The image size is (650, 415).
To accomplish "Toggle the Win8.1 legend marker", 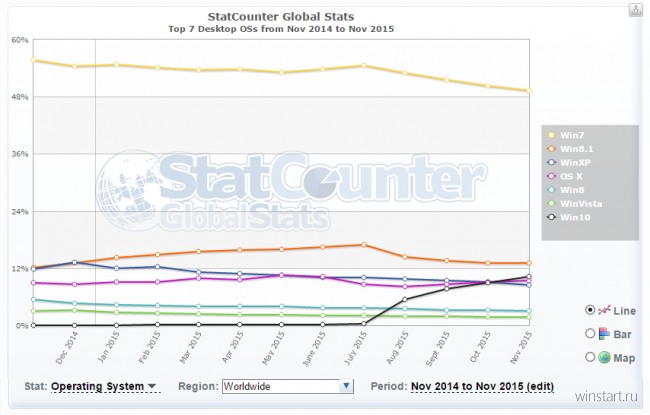I will click(x=551, y=149).
